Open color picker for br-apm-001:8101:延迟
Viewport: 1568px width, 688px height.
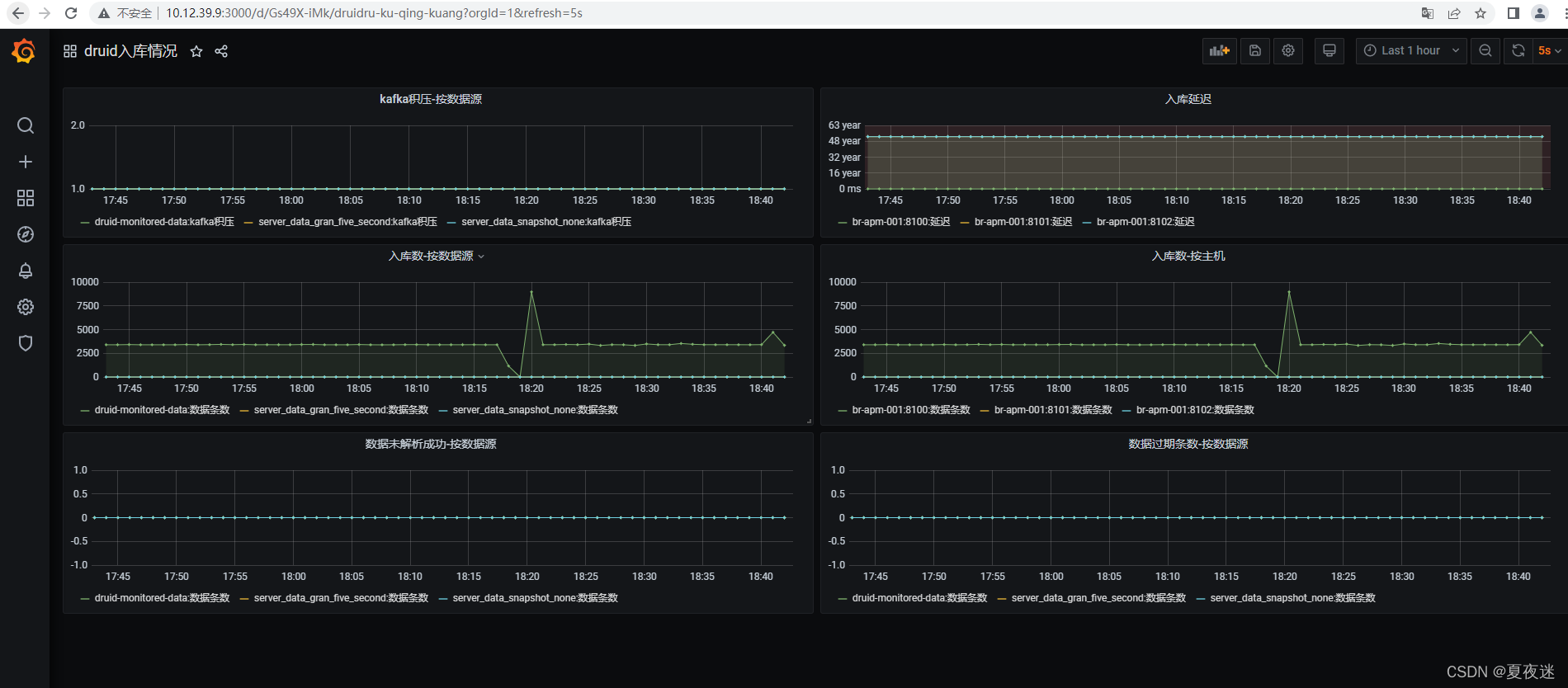(965, 223)
